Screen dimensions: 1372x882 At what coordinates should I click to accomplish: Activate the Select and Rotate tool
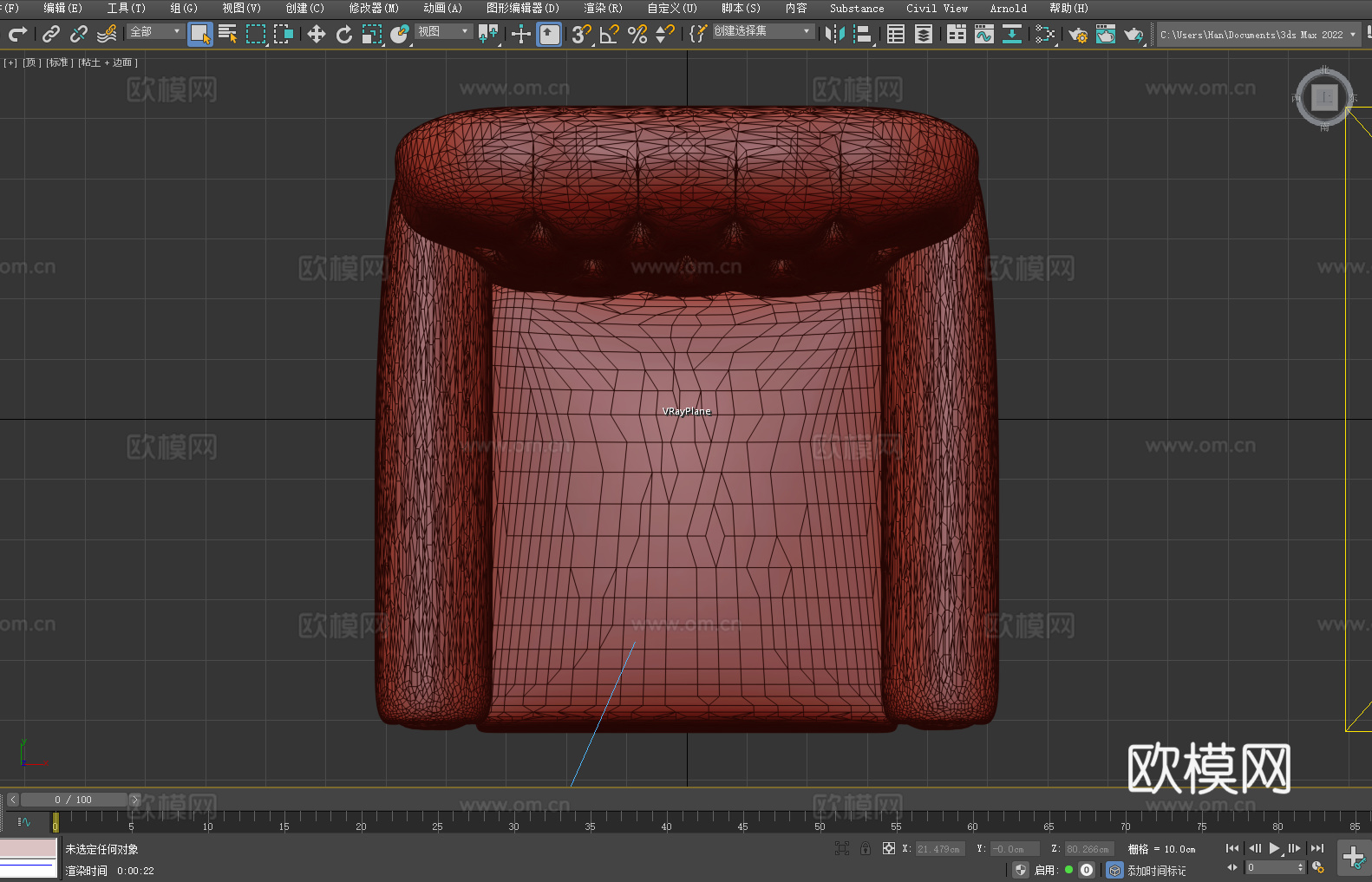[344, 34]
